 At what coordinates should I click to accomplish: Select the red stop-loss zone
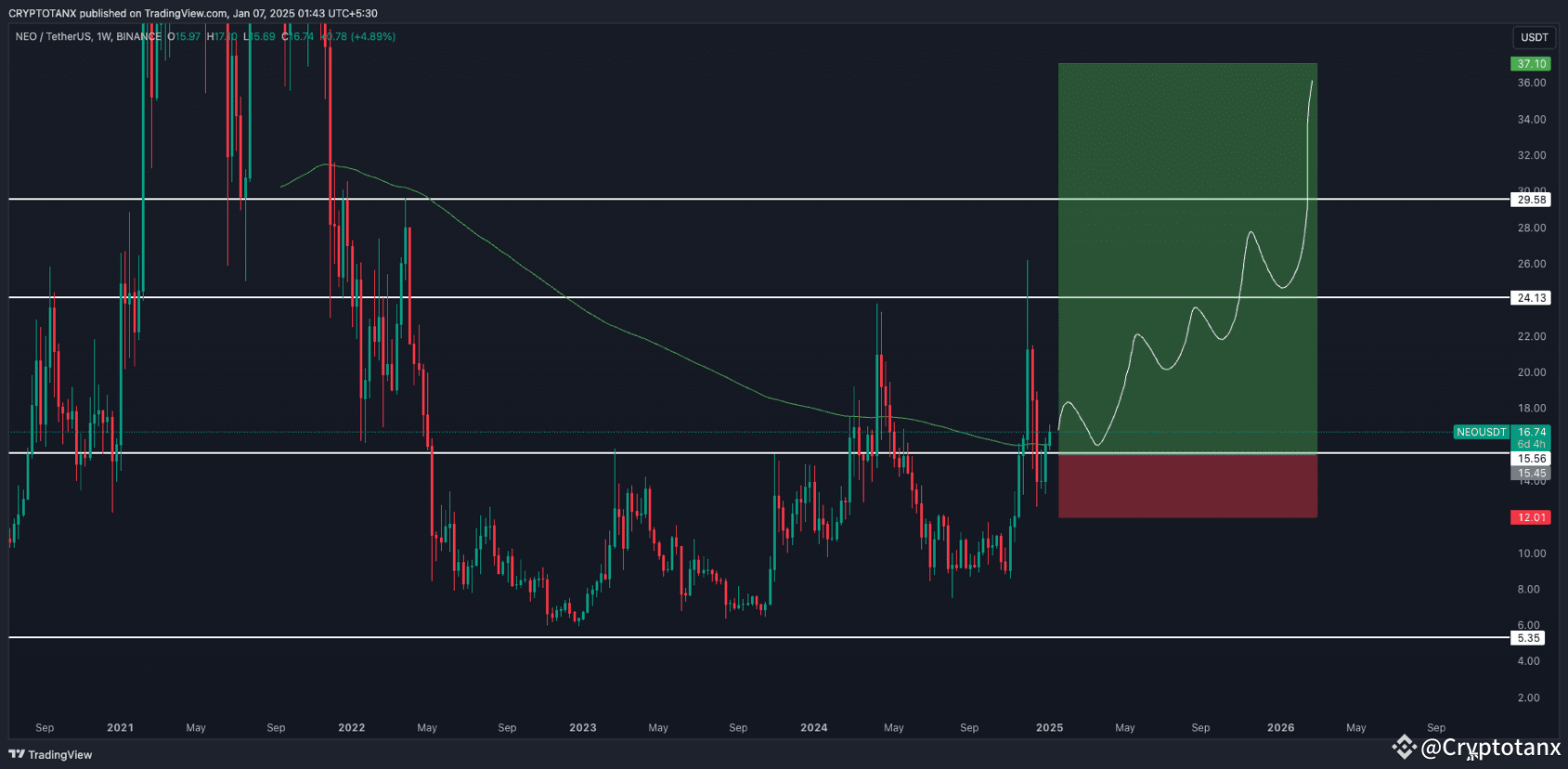pos(1187,486)
